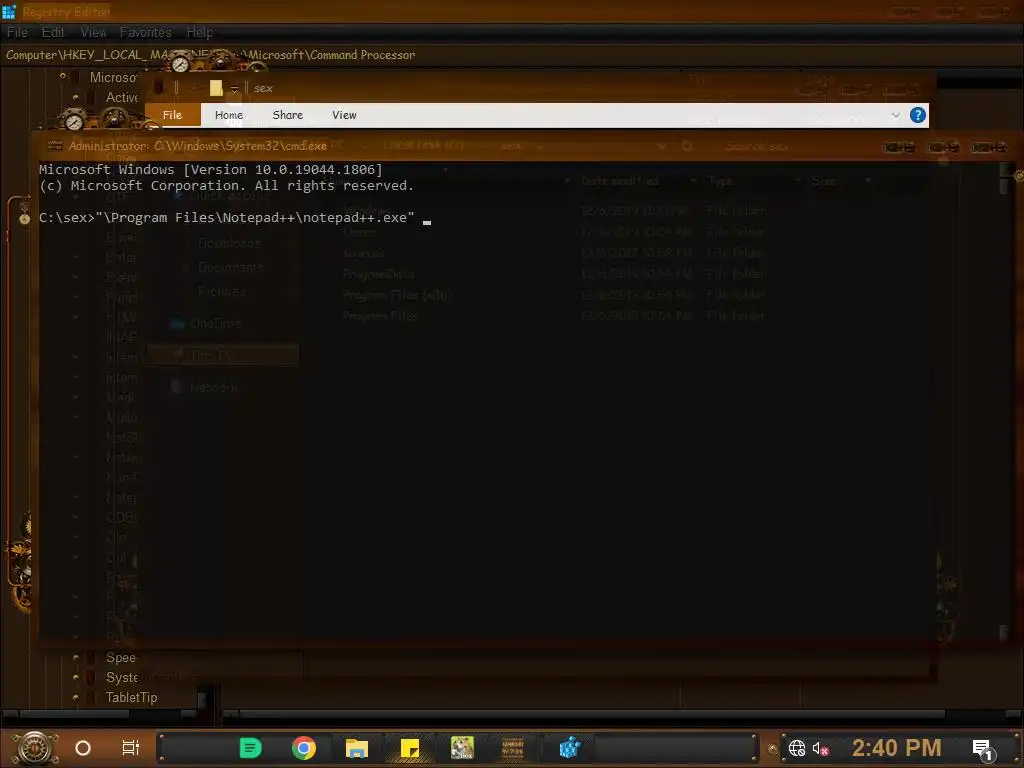Launch Google Chrome from the taskbar
Viewport: 1024px width, 768px height.
(304, 748)
